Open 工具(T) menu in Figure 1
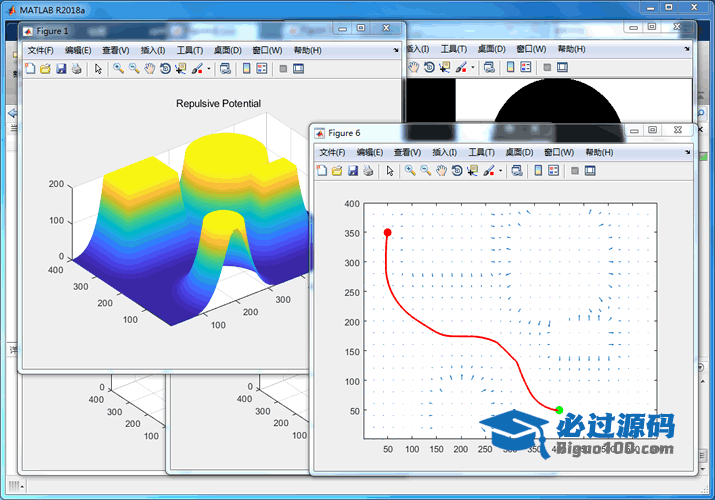 [190, 50]
